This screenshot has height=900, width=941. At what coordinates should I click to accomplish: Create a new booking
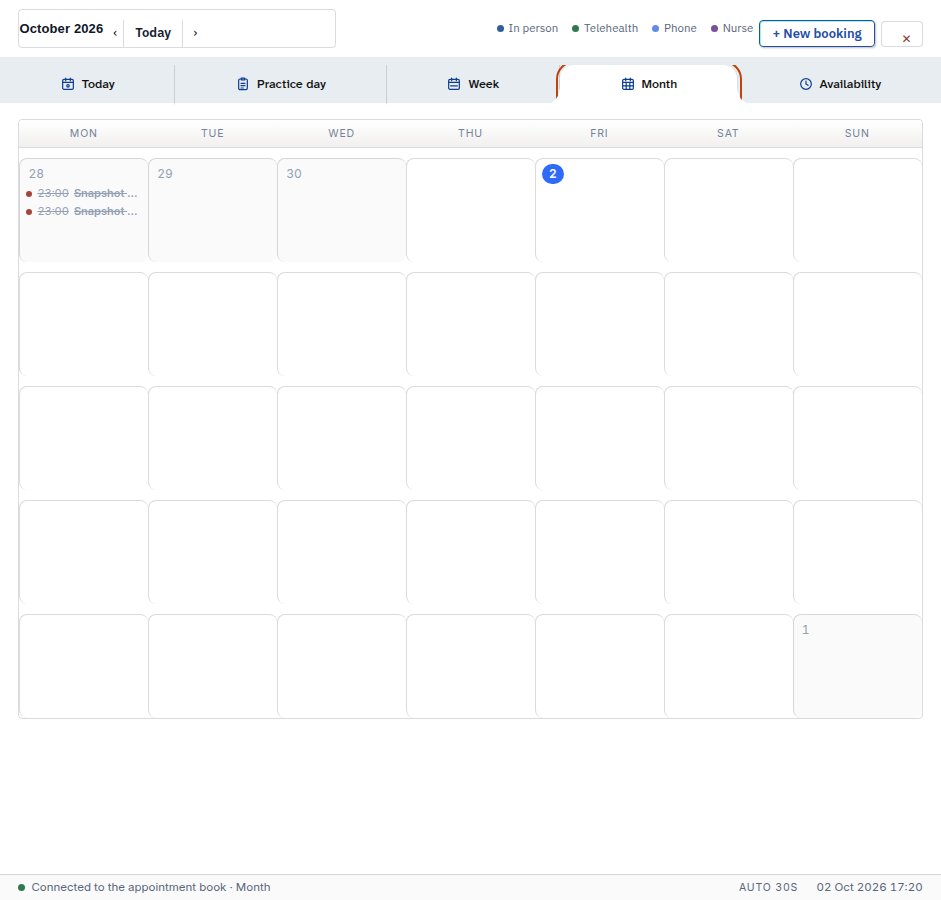(x=817, y=34)
